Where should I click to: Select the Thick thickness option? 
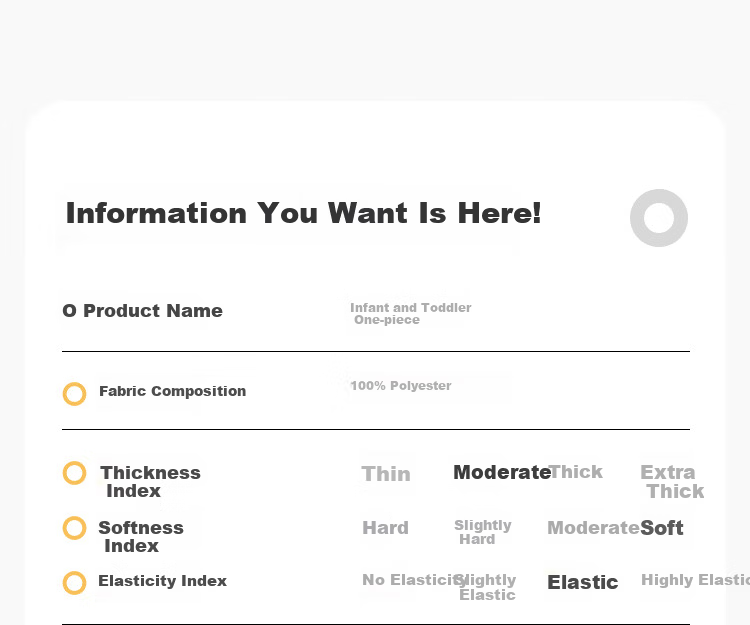point(576,472)
